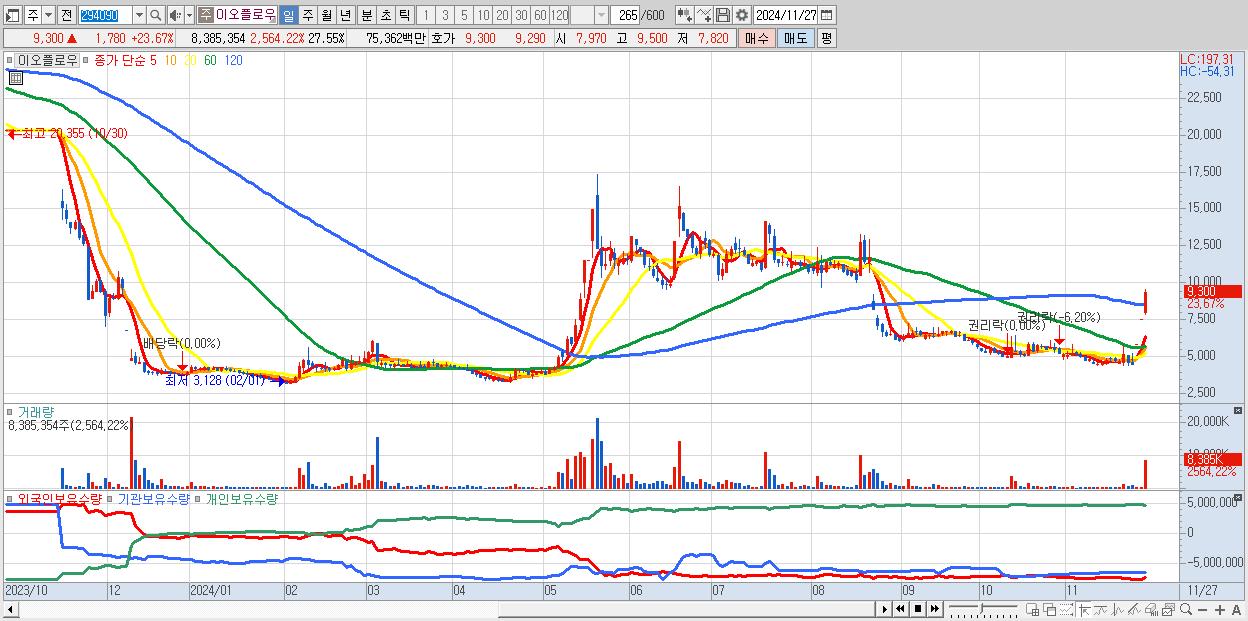
Task: Click the speaker sound icon in toolbar
Action: point(175,15)
